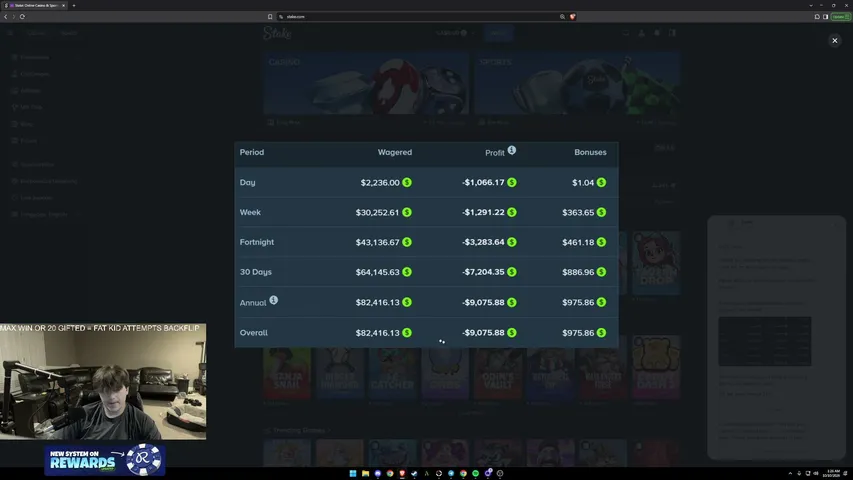Viewport: 853px width, 480px height.
Task: Open the hamburger menu in Stake header
Action: [10, 33]
